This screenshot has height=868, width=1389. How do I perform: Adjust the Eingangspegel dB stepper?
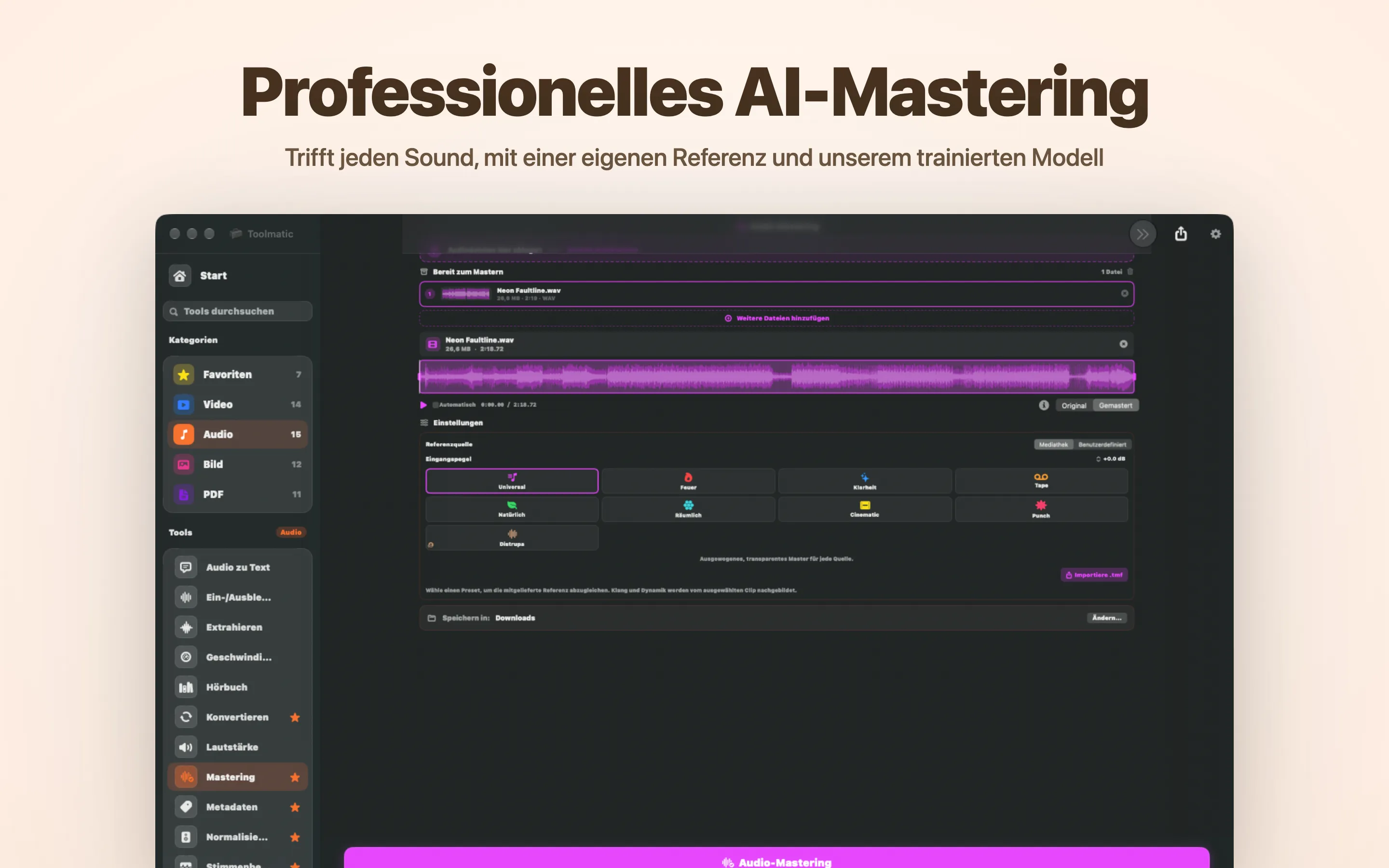click(x=1099, y=459)
